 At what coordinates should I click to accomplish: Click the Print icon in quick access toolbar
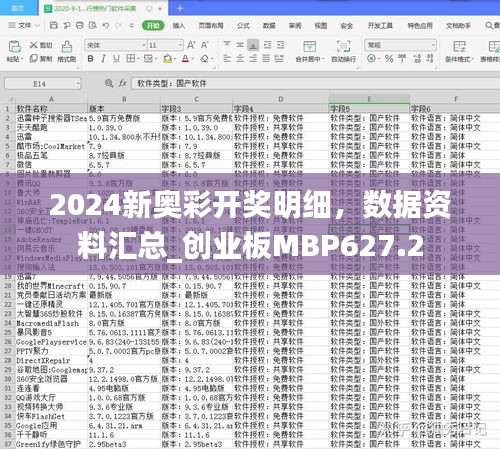(80, 25)
